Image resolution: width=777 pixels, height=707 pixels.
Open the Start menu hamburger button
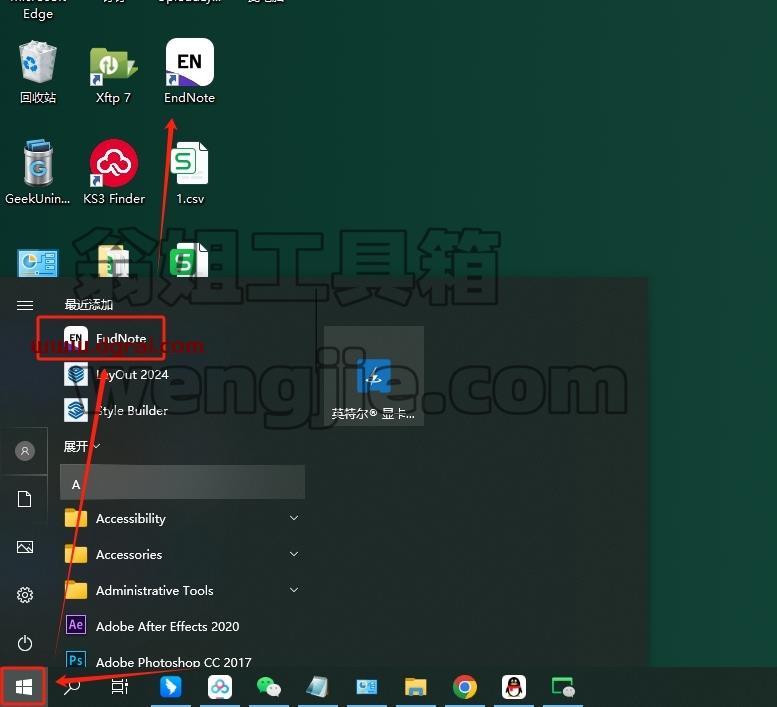(25, 305)
